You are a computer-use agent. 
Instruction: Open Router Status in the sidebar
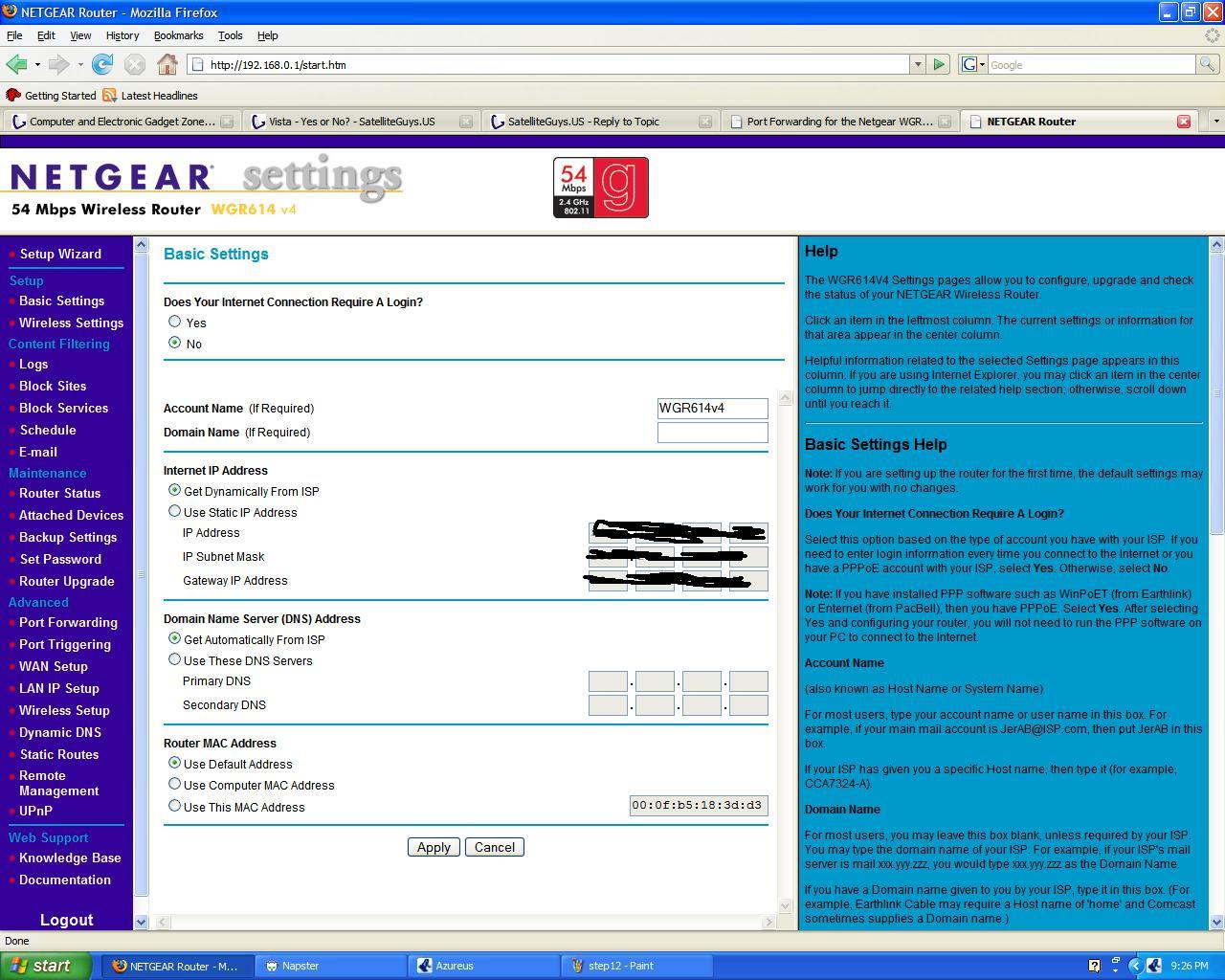[x=59, y=493]
